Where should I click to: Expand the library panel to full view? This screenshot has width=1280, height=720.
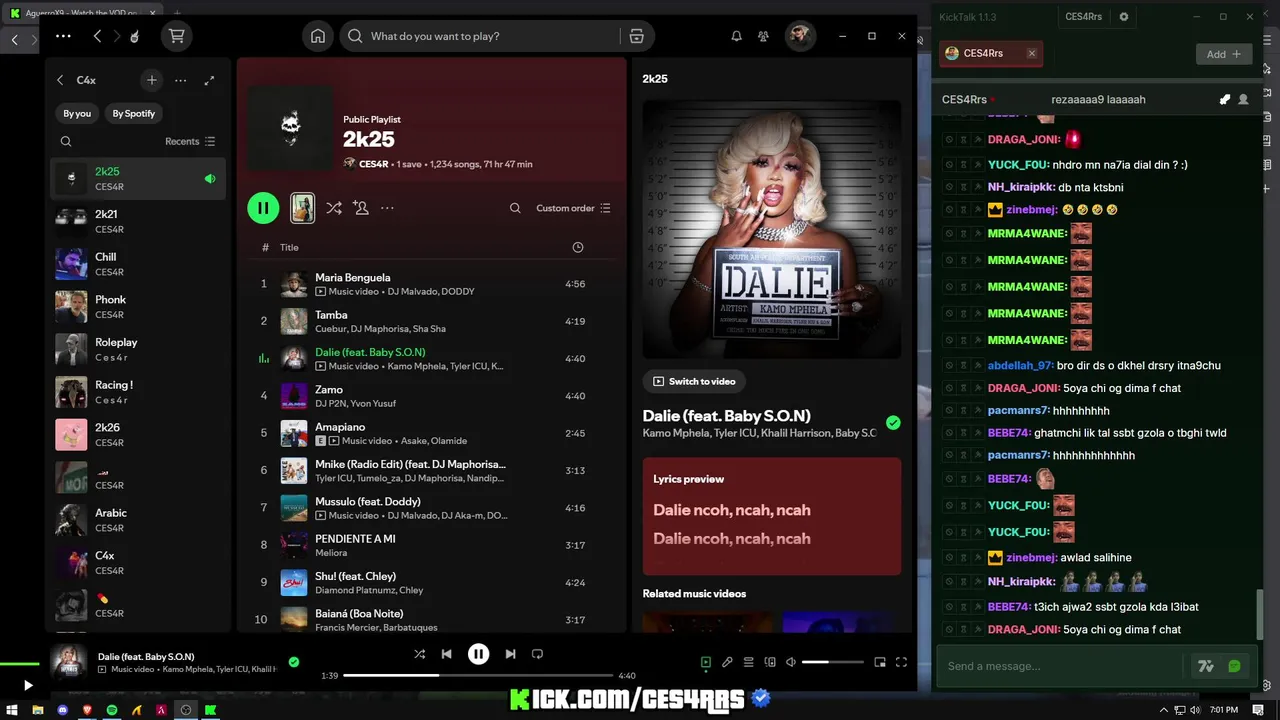209,80
